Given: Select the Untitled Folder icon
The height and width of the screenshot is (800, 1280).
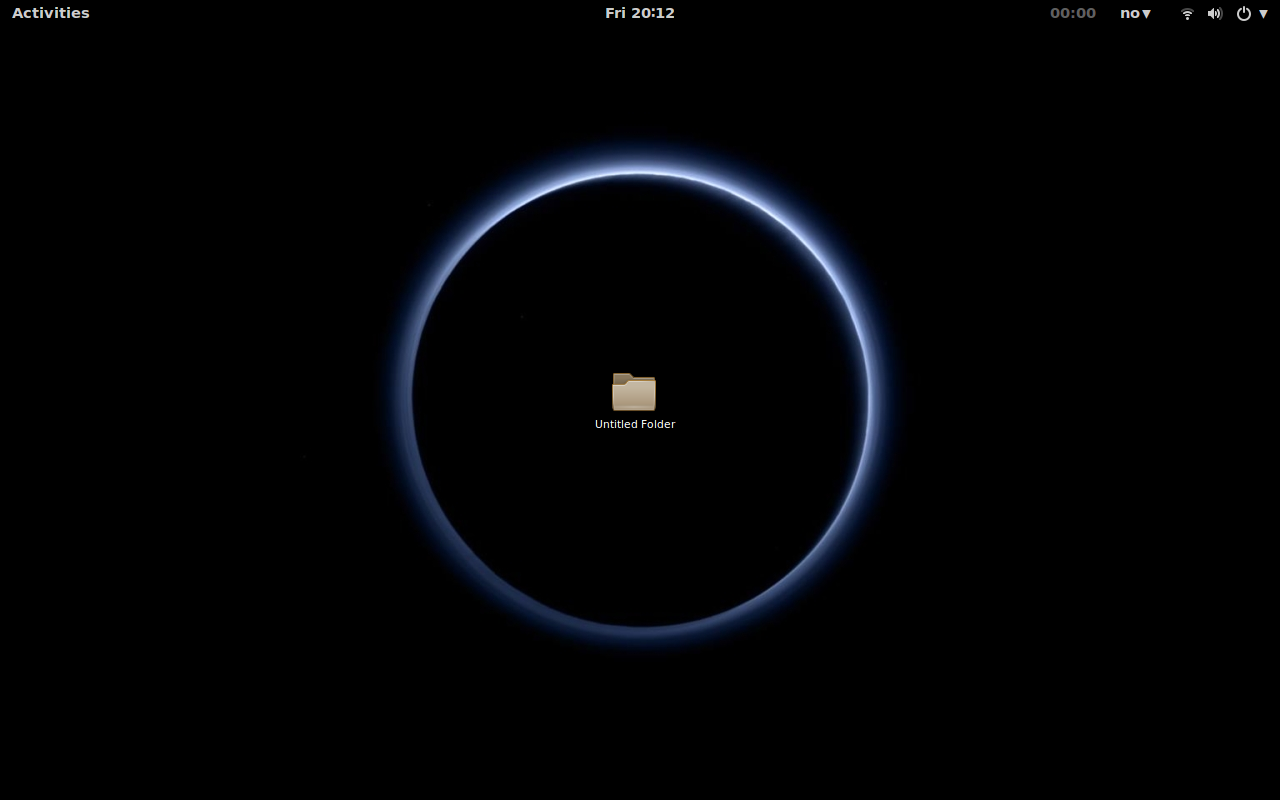Looking at the screenshot, I should [634, 392].
